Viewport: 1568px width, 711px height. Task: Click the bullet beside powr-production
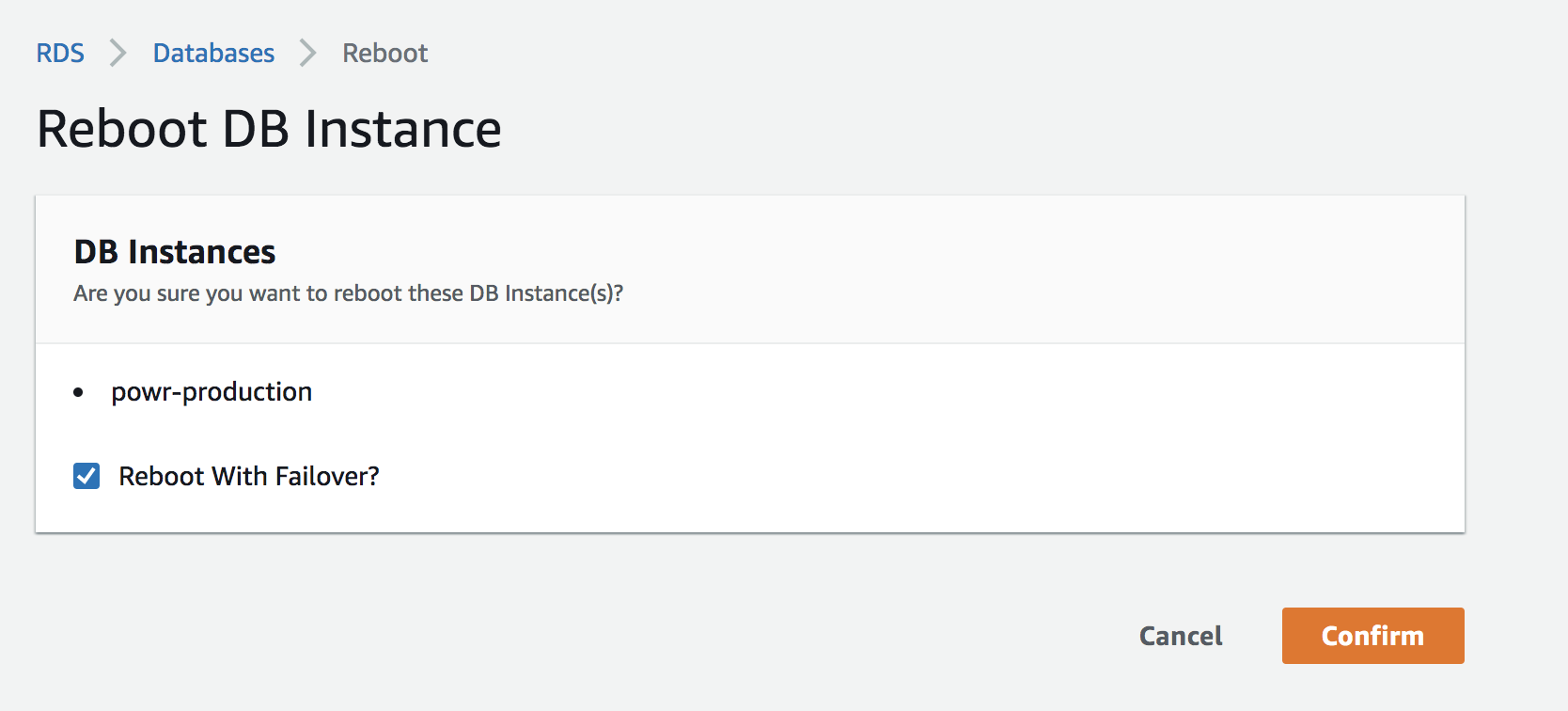tap(79, 393)
